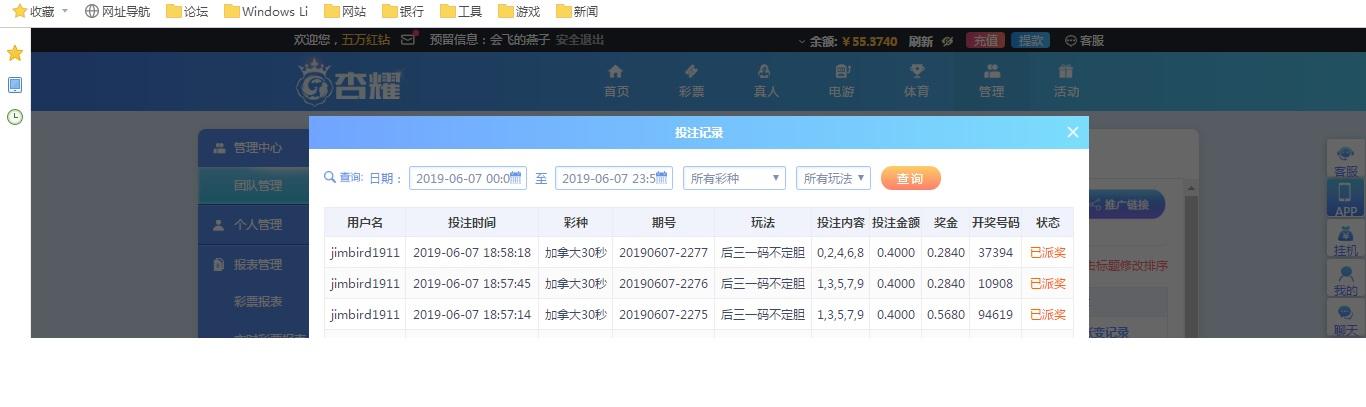
Task: Open 个人管理 in the sidebar
Action: point(254,225)
